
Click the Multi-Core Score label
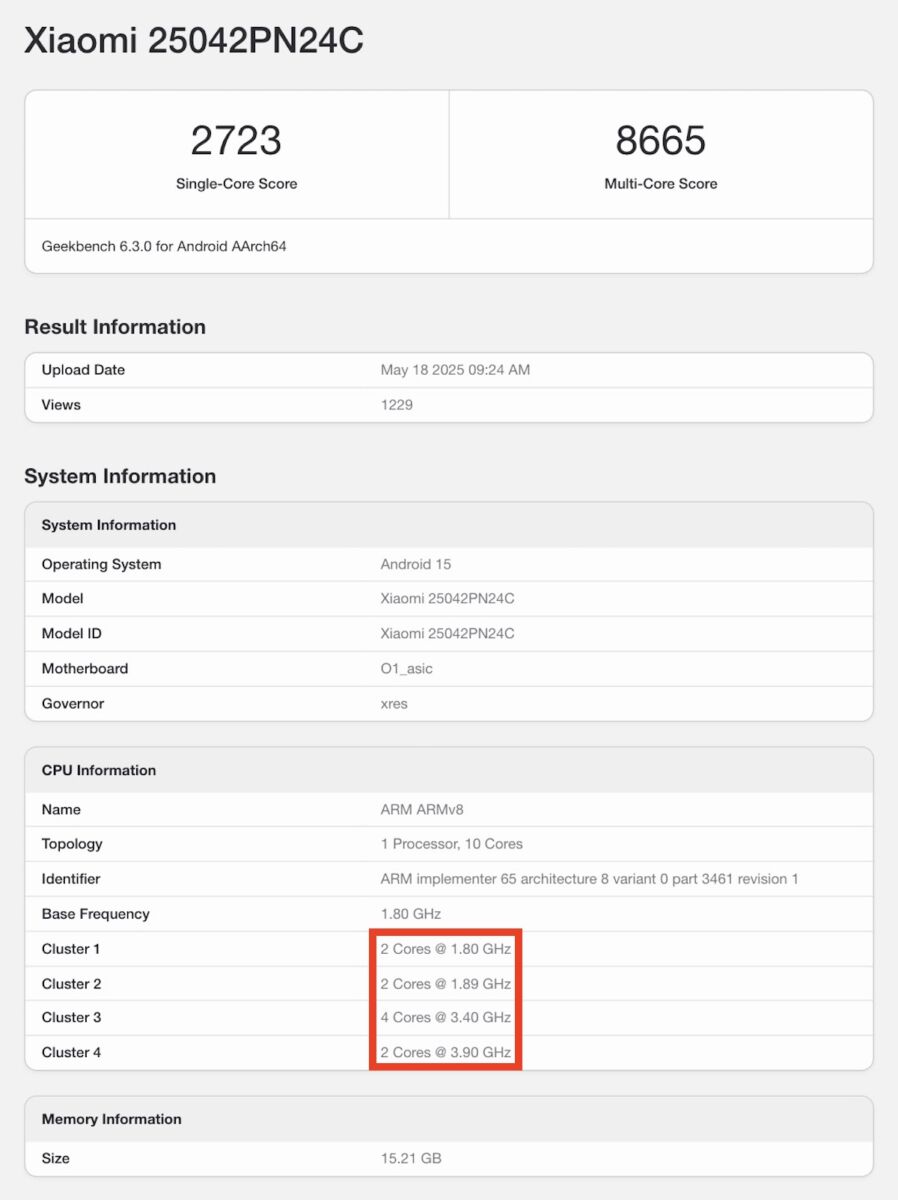[660, 184]
